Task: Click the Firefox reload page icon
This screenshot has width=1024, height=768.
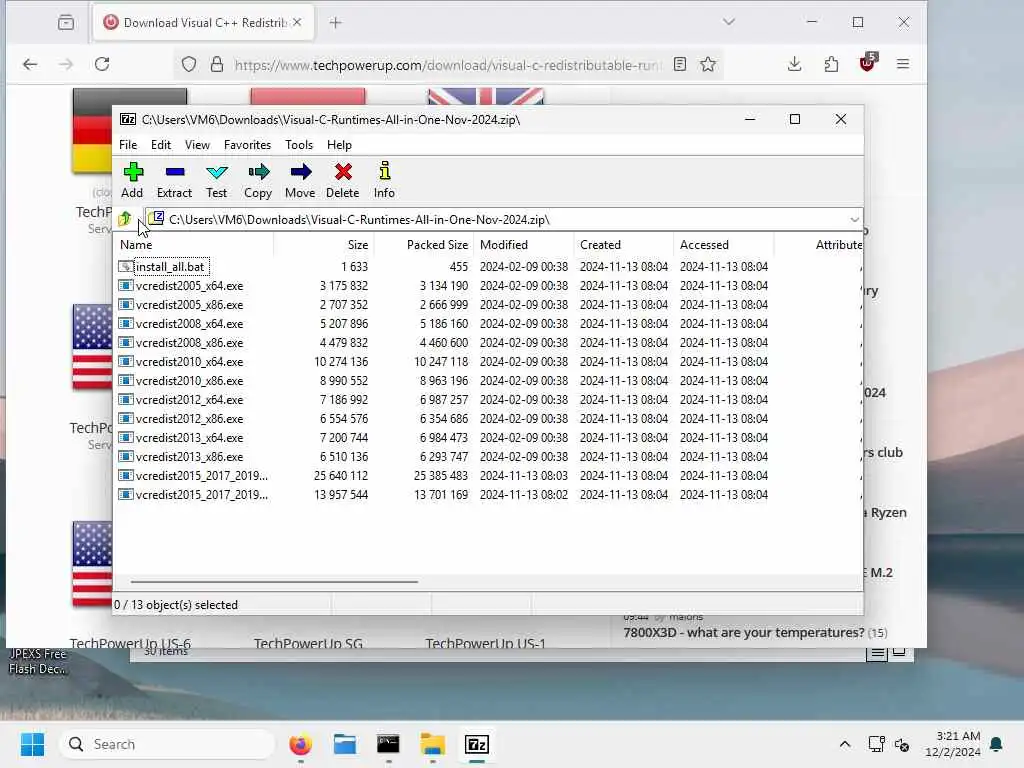Action: tap(102, 64)
